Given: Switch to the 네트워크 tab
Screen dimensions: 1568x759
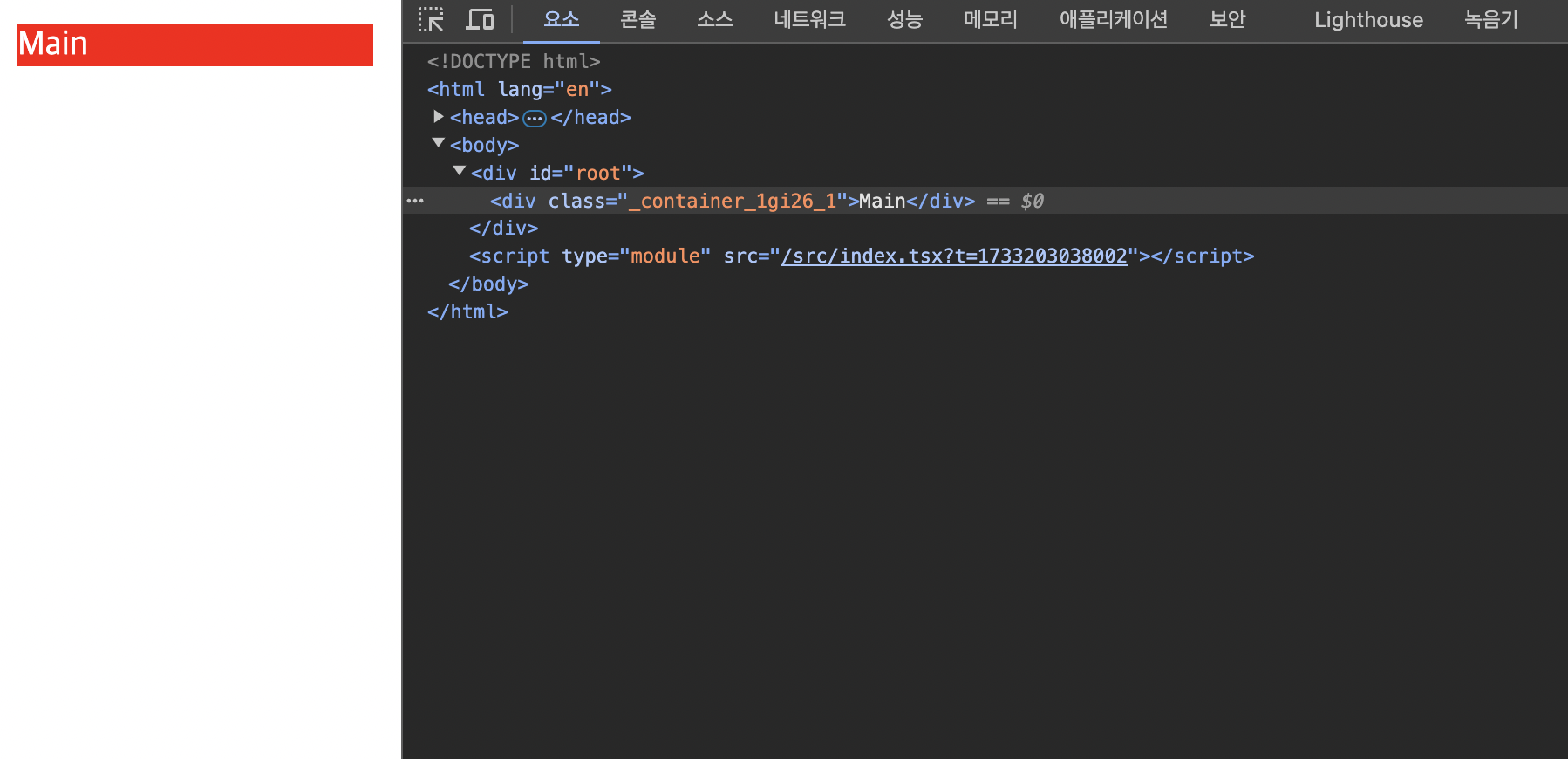Looking at the screenshot, I should [810, 20].
